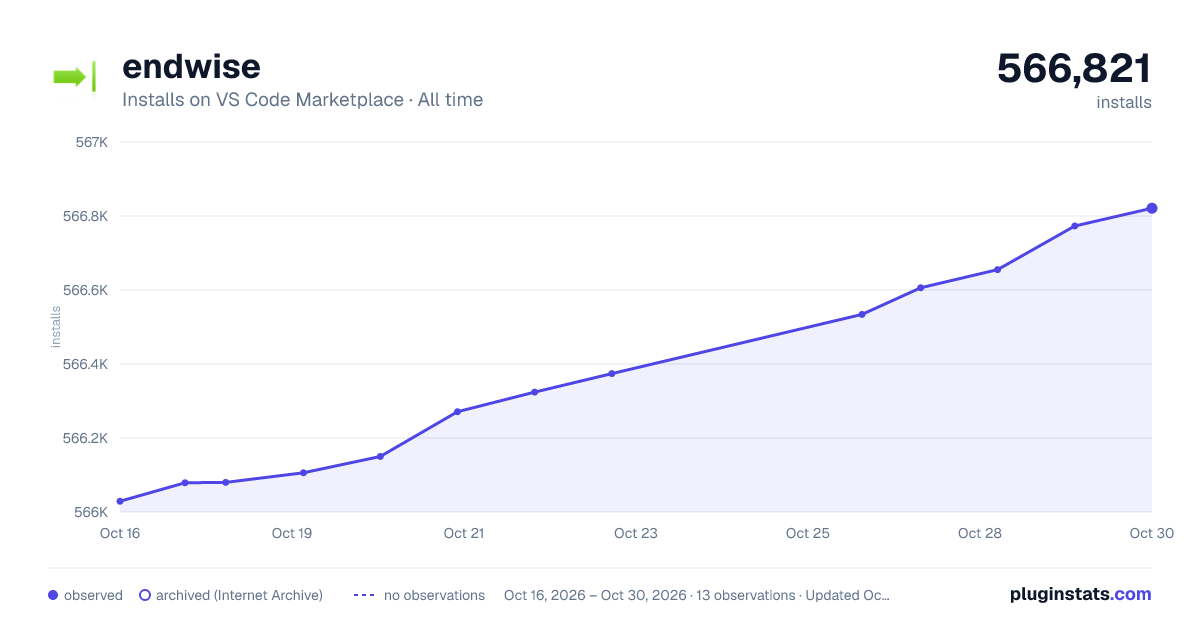Click the 566,821 total installs number
Viewport: 1200px width, 630px height.
[1074, 68]
